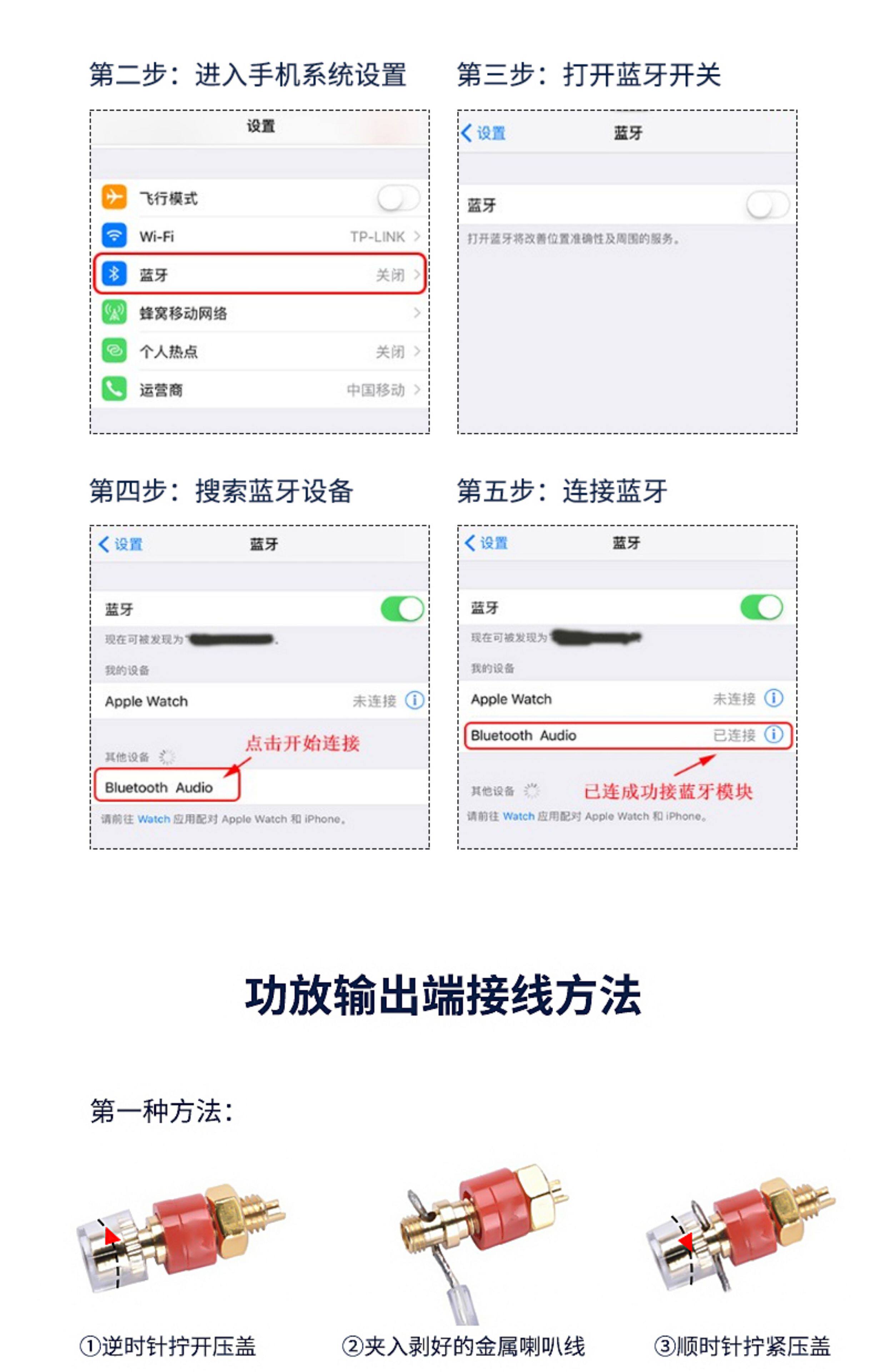This screenshot has width=886, height=1372.
Task: Open the Personal Hotspot row chevron
Action: pyautogui.click(x=417, y=351)
